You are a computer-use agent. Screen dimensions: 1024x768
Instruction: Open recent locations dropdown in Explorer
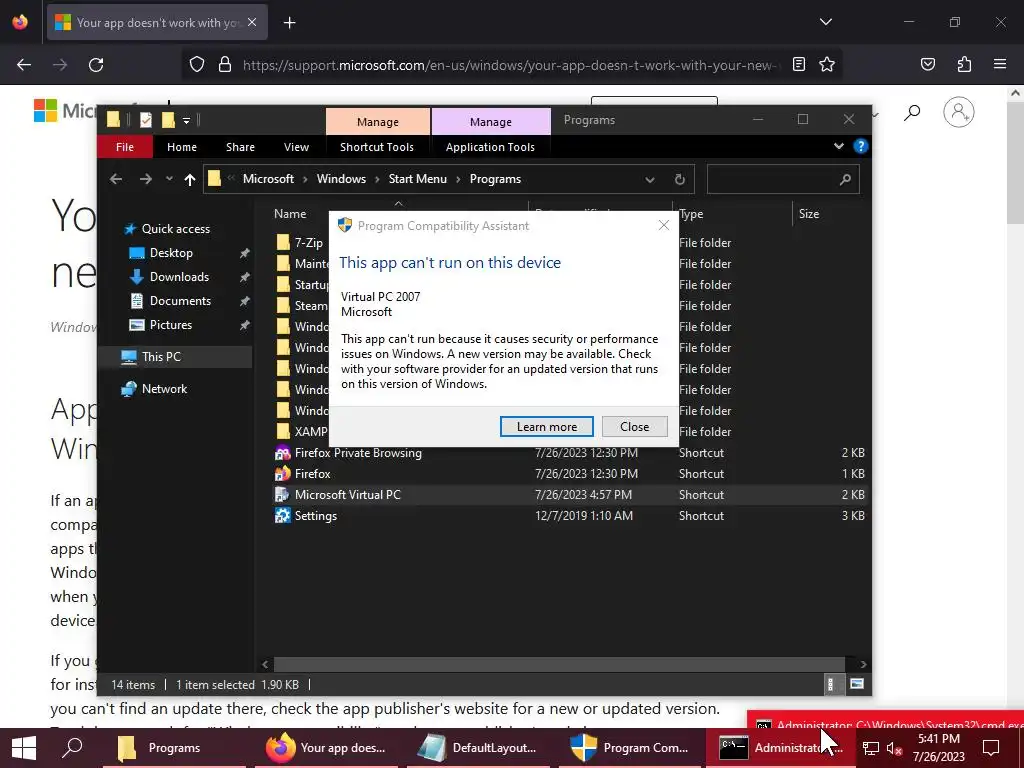point(169,179)
